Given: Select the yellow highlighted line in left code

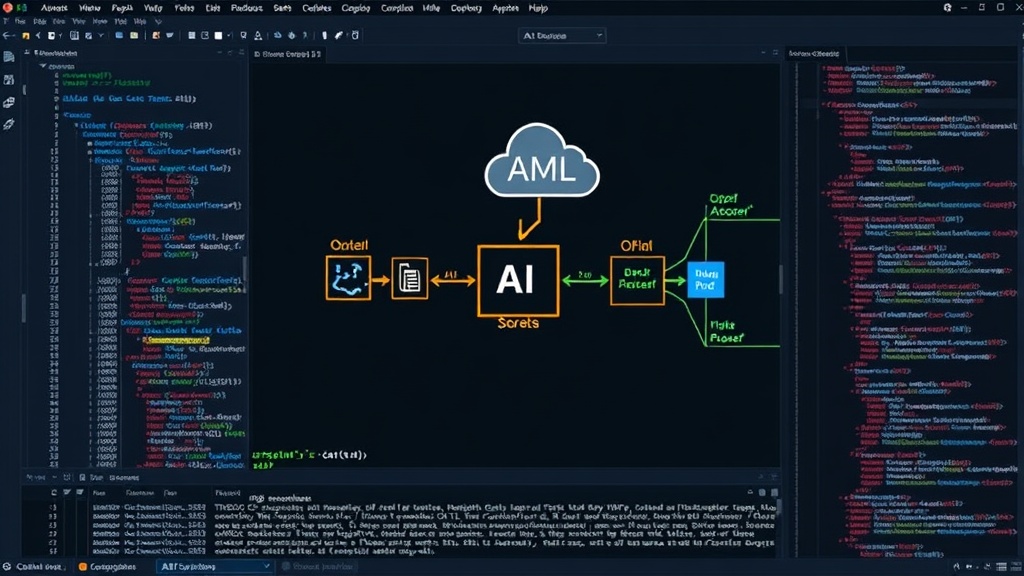Looking at the screenshot, I should pos(176,340).
